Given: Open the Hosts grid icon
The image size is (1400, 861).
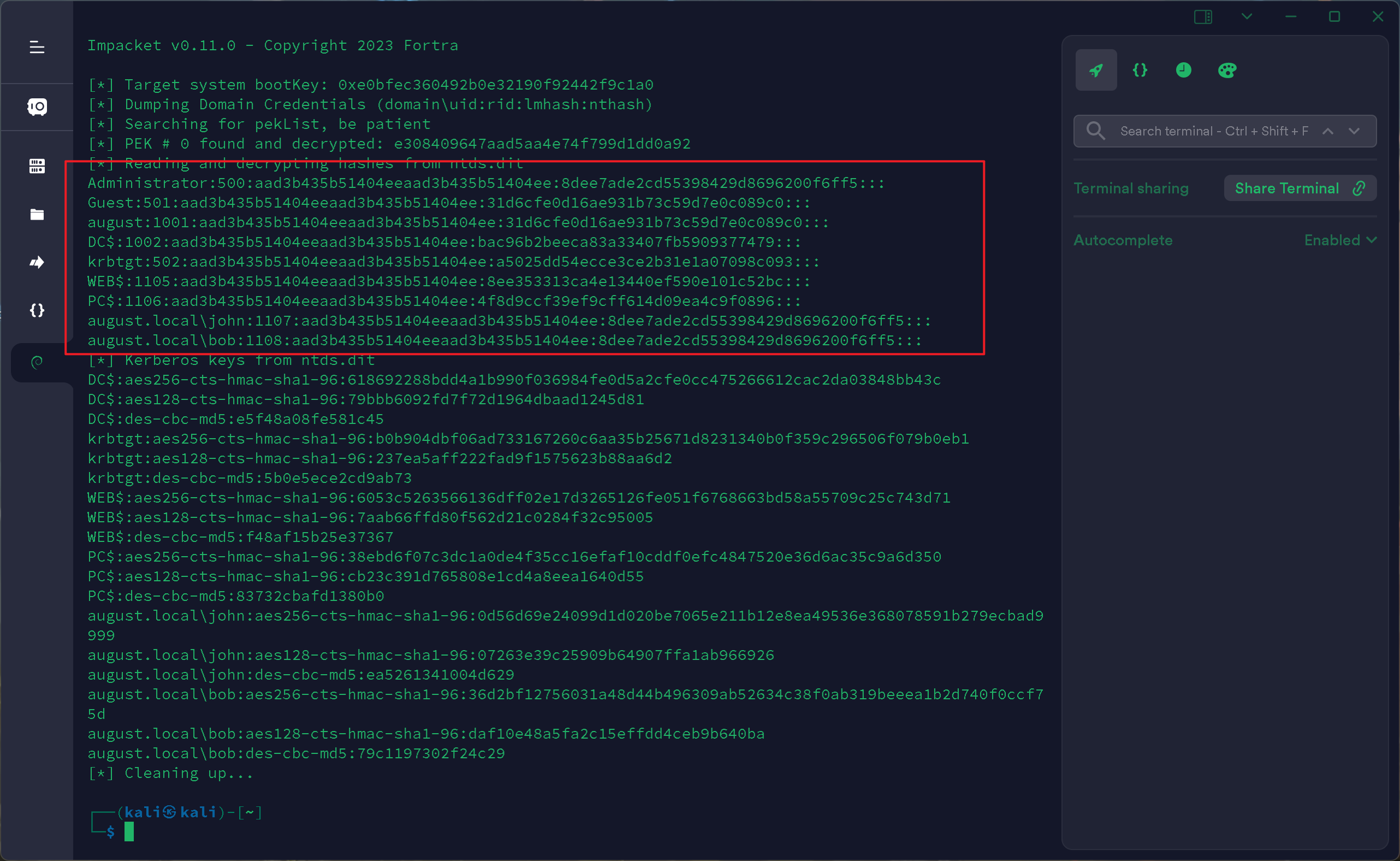Looking at the screenshot, I should (37, 166).
